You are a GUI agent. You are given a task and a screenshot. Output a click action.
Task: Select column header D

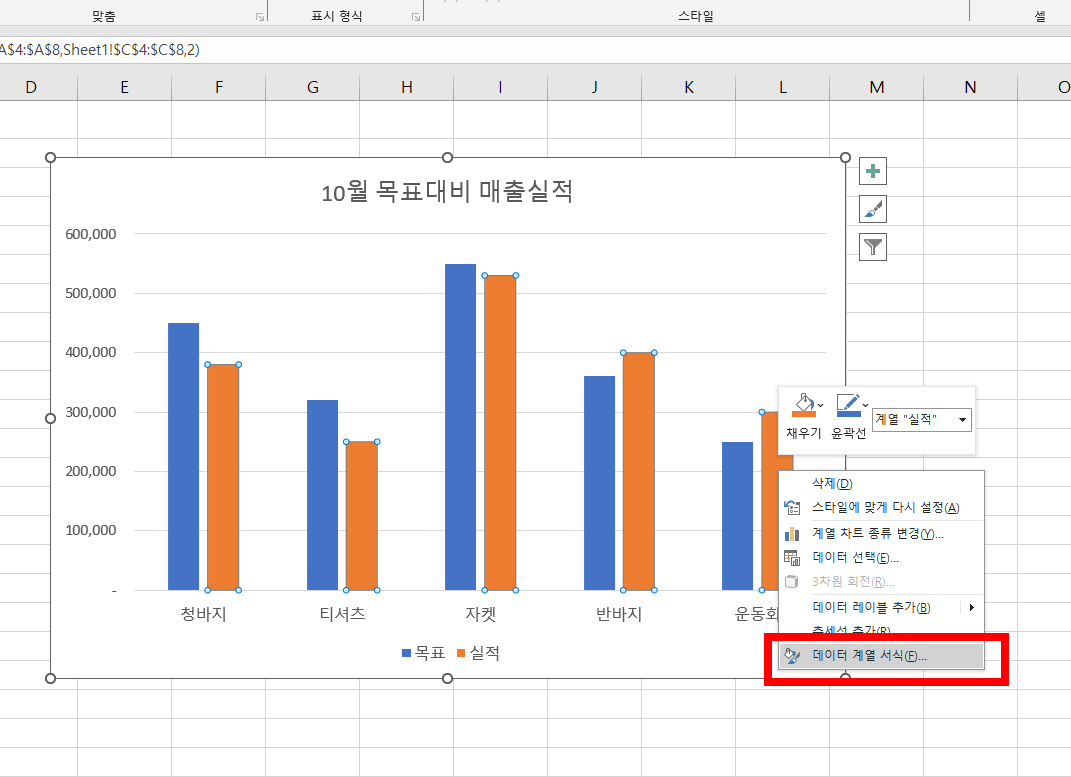click(38, 87)
